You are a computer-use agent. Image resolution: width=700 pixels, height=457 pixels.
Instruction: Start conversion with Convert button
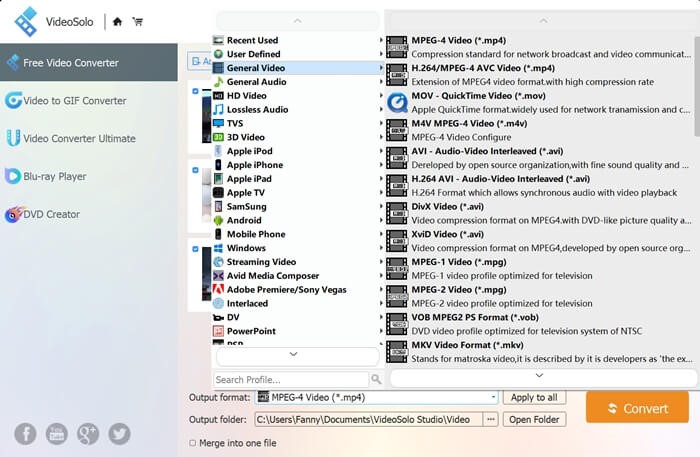click(638, 407)
